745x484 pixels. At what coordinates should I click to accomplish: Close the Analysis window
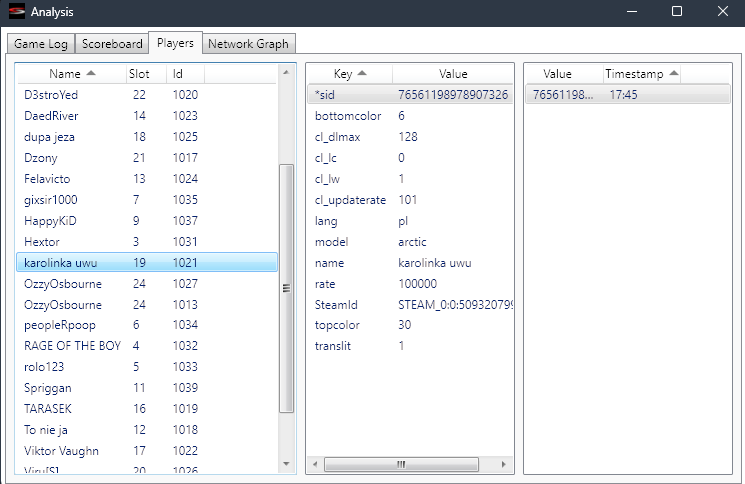point(723,11)
